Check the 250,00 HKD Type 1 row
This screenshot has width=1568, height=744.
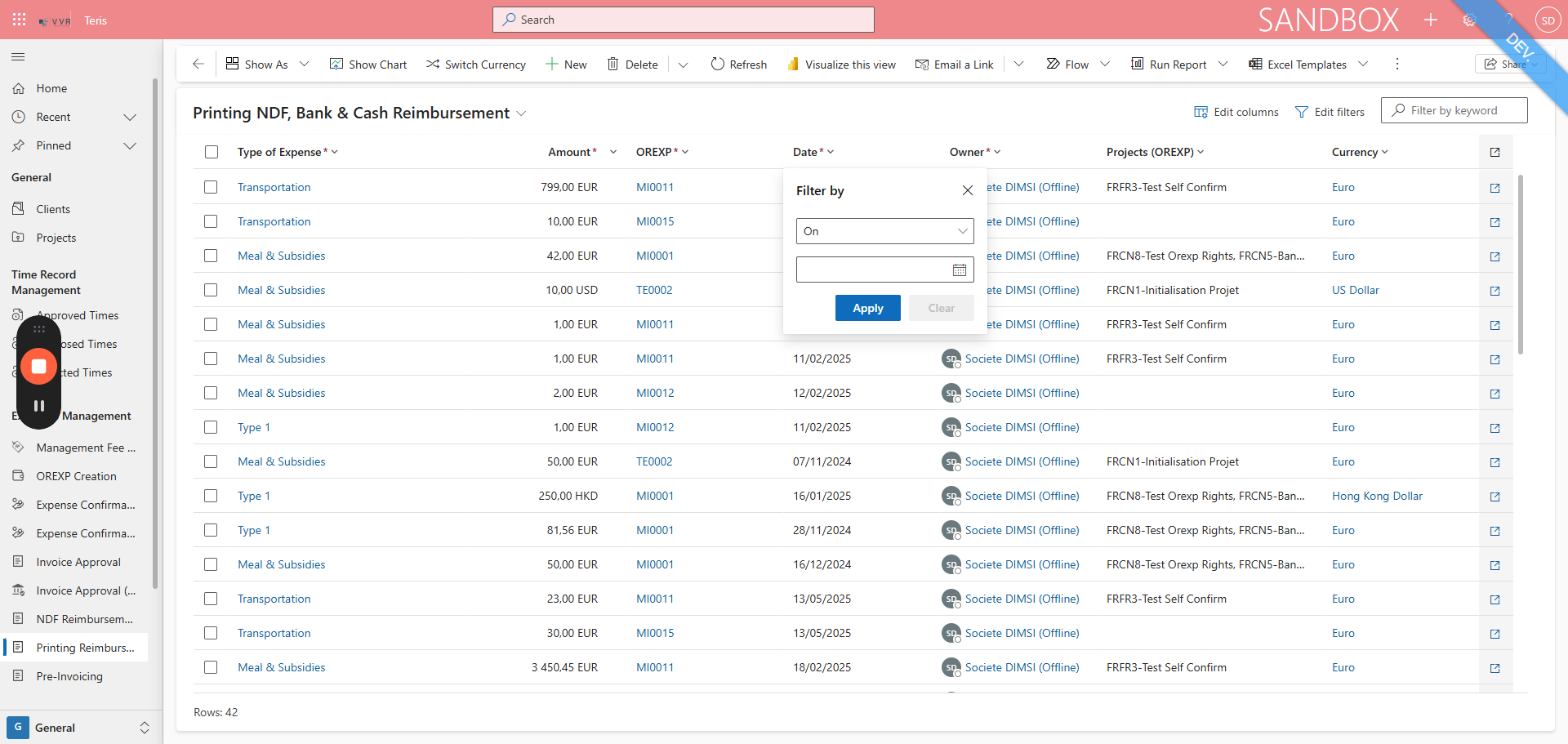pos(211,496)
